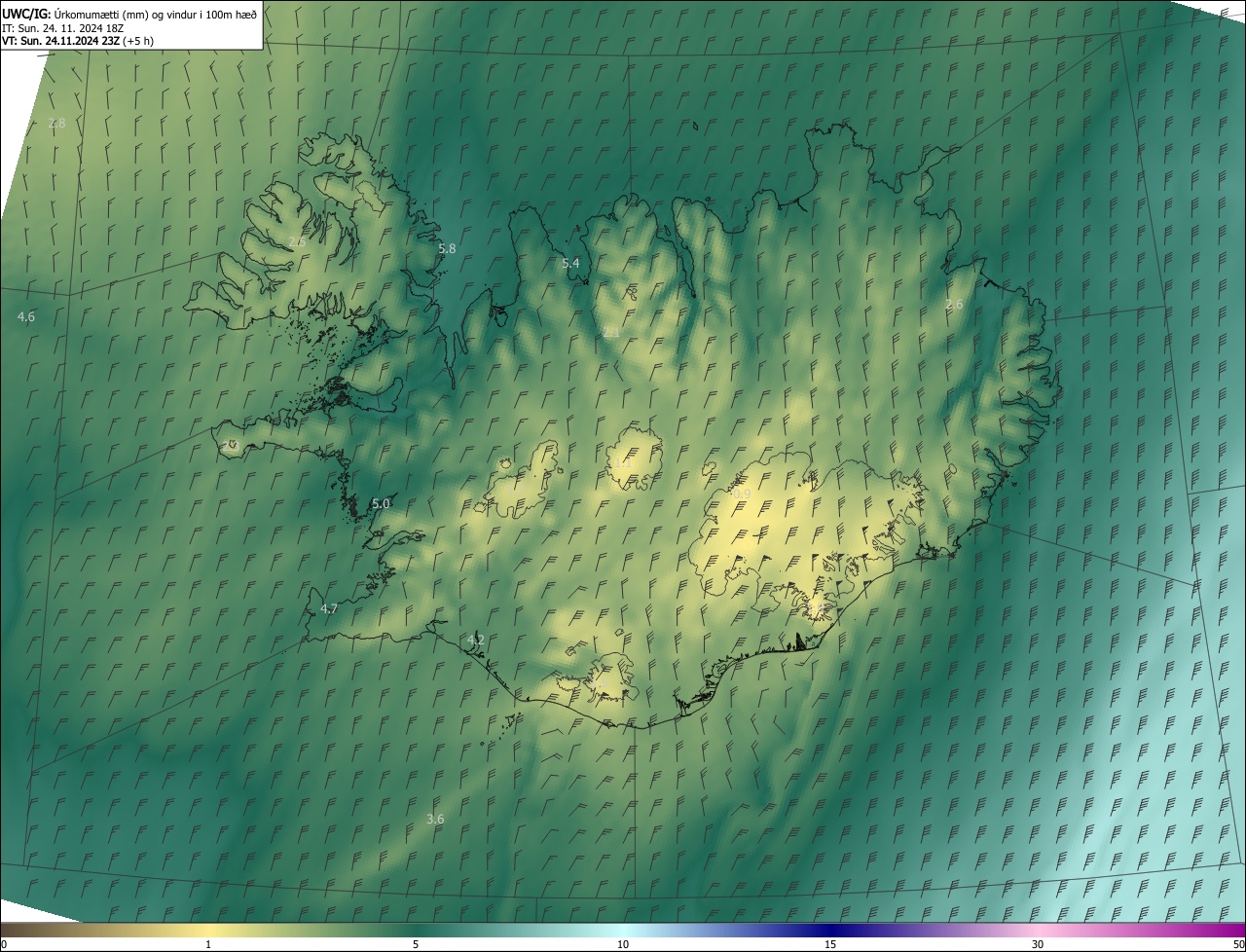Select the 0.9 value label on Vatnajökull glacier
This screenshot has height=952, width=1246.
[742, 495]
